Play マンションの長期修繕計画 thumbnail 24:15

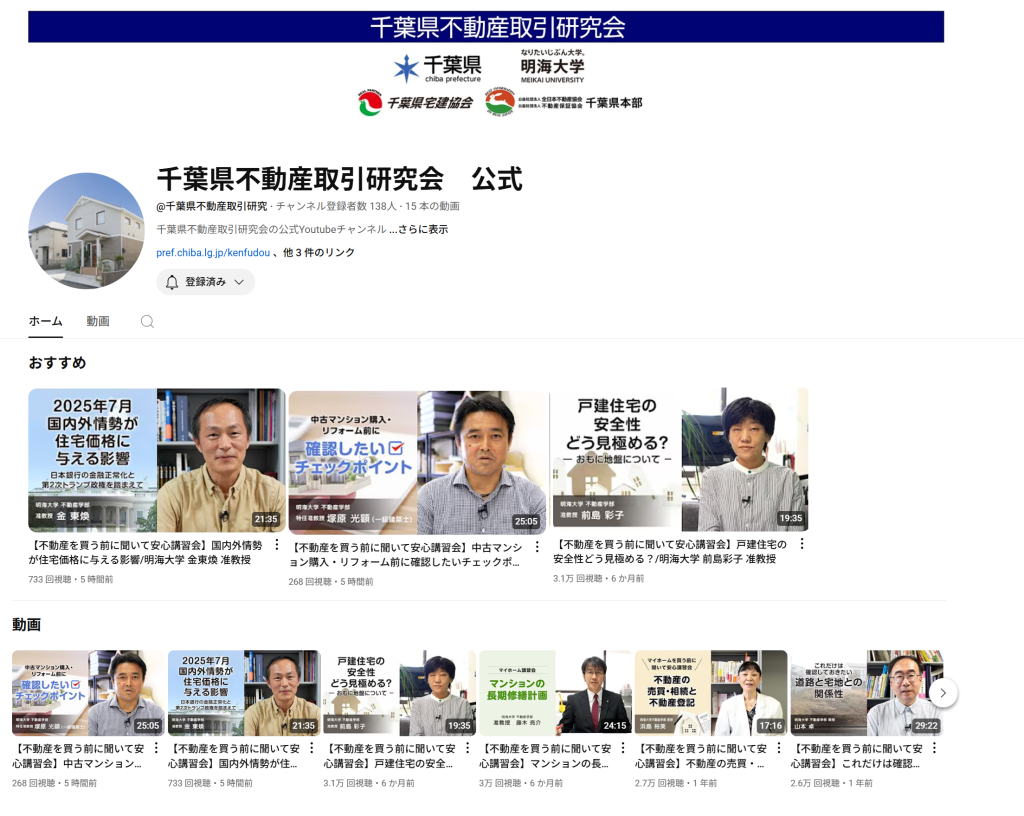click(x=556, y=693)
